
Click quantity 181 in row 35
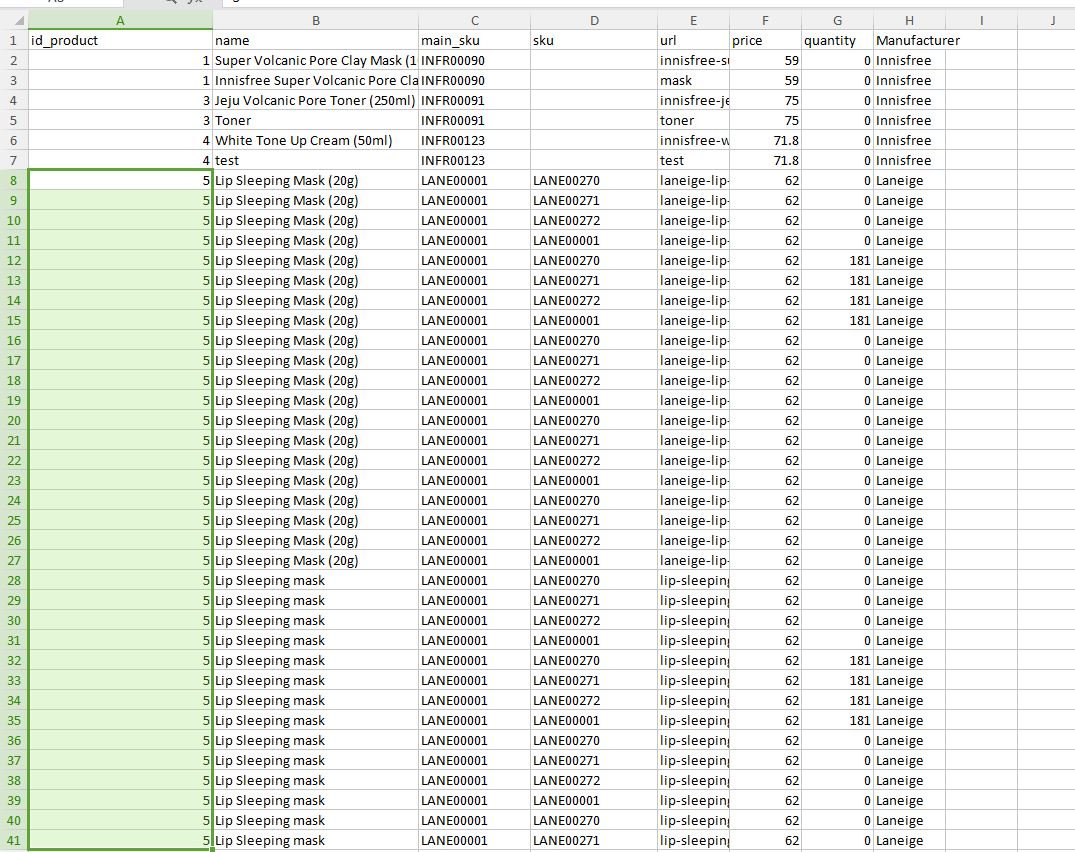(837, 720)
